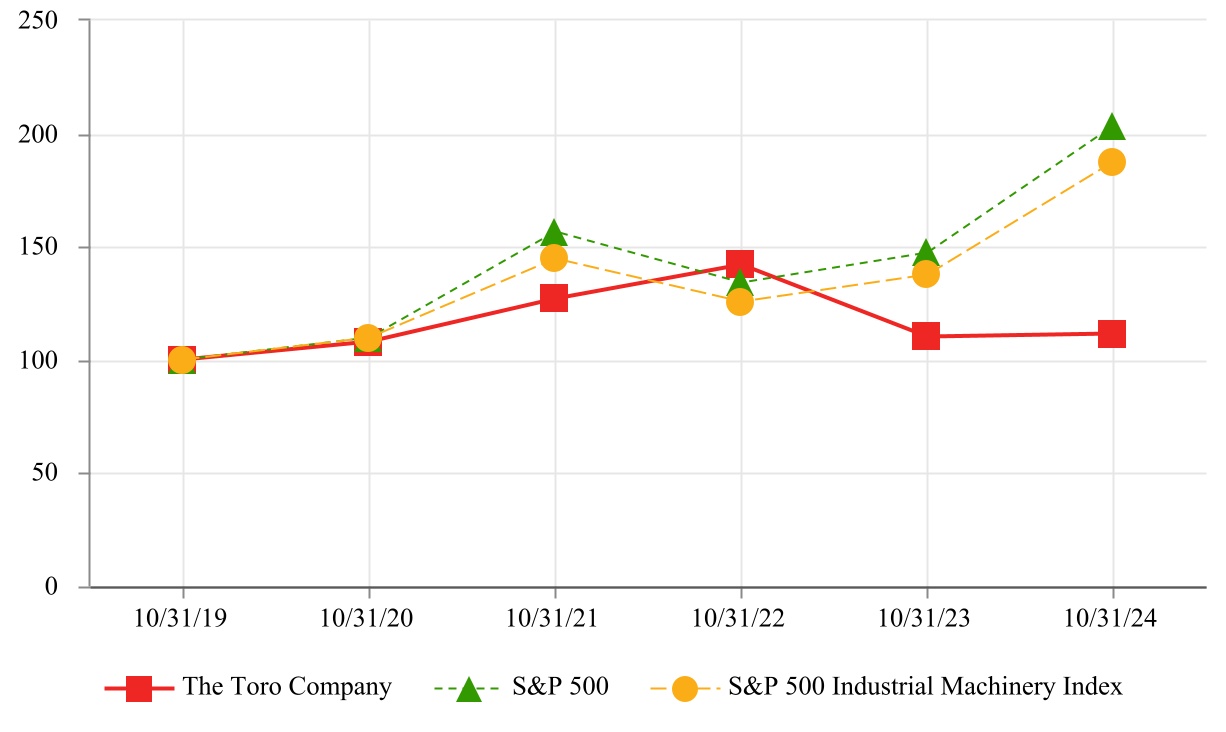
Task: Click the orange circle legend swatch
Action: coord(684,689)
